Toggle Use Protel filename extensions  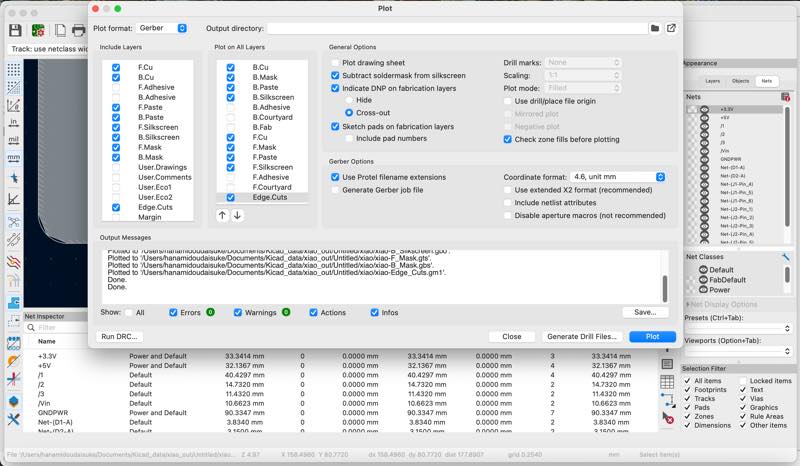[x=335, y=177]
